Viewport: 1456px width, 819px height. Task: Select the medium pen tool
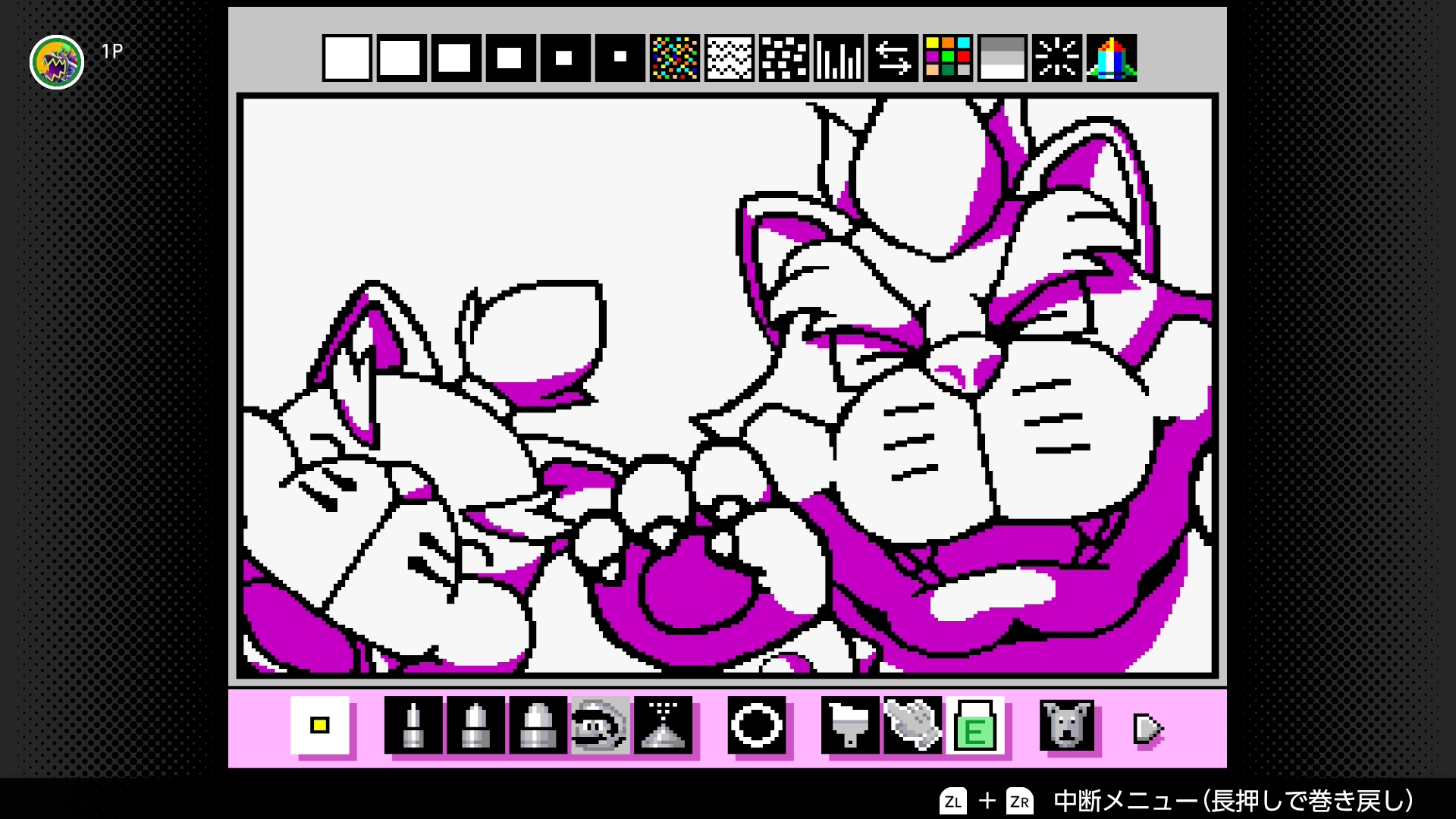click(475, 726)
